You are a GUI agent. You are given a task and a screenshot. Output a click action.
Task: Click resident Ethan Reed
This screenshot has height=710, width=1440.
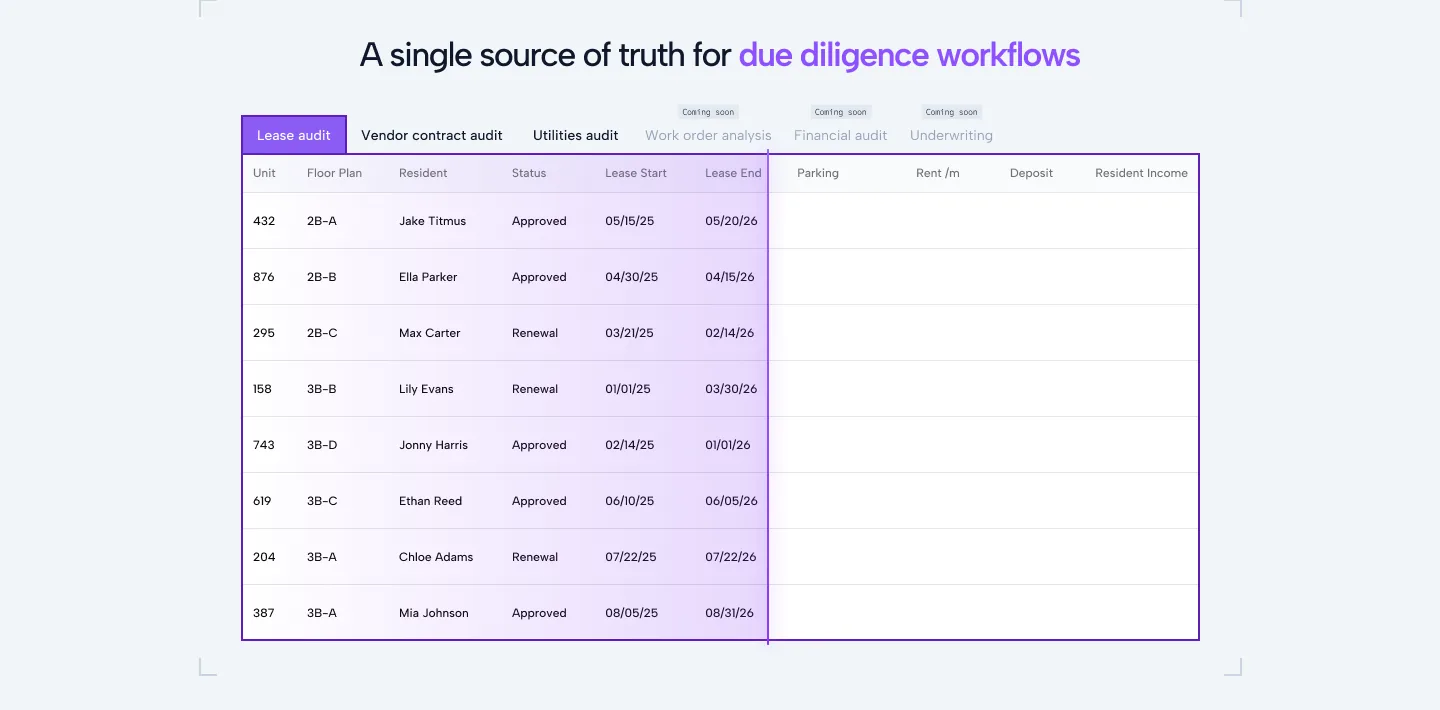(x=430, y=501)
